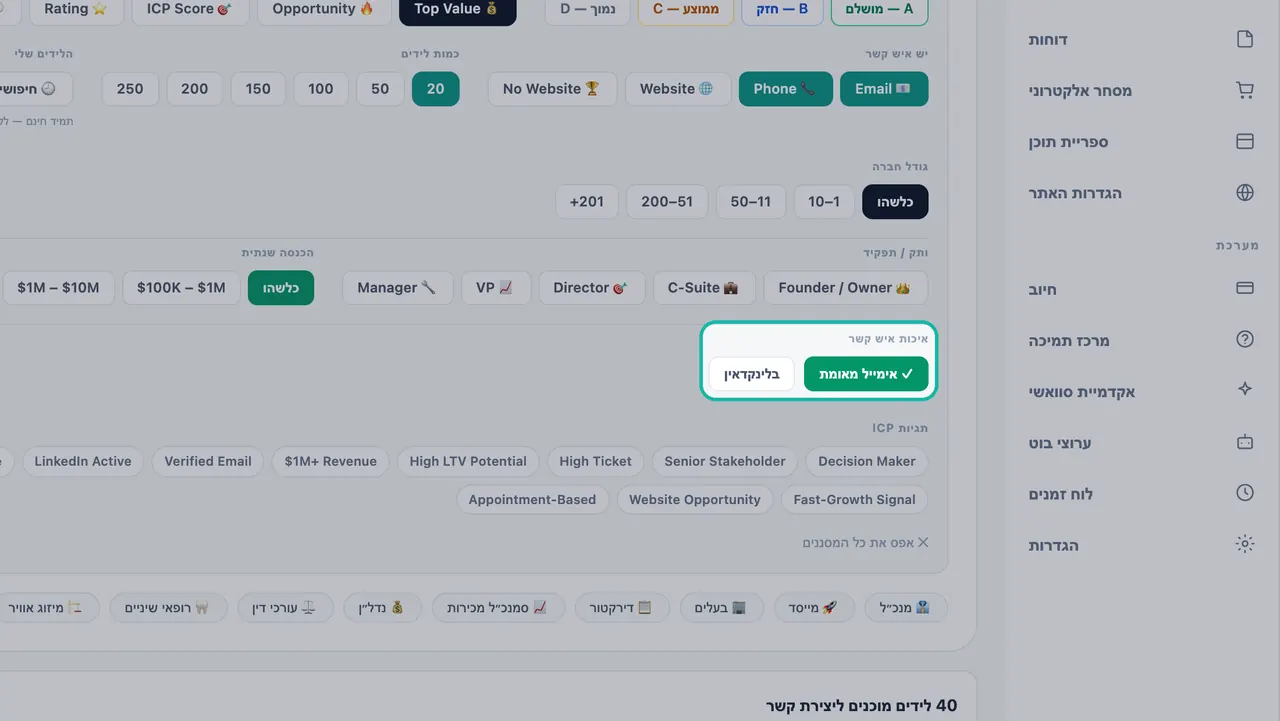
Task: Select the C-Suite seniority chip
Action: click(703, 287)
